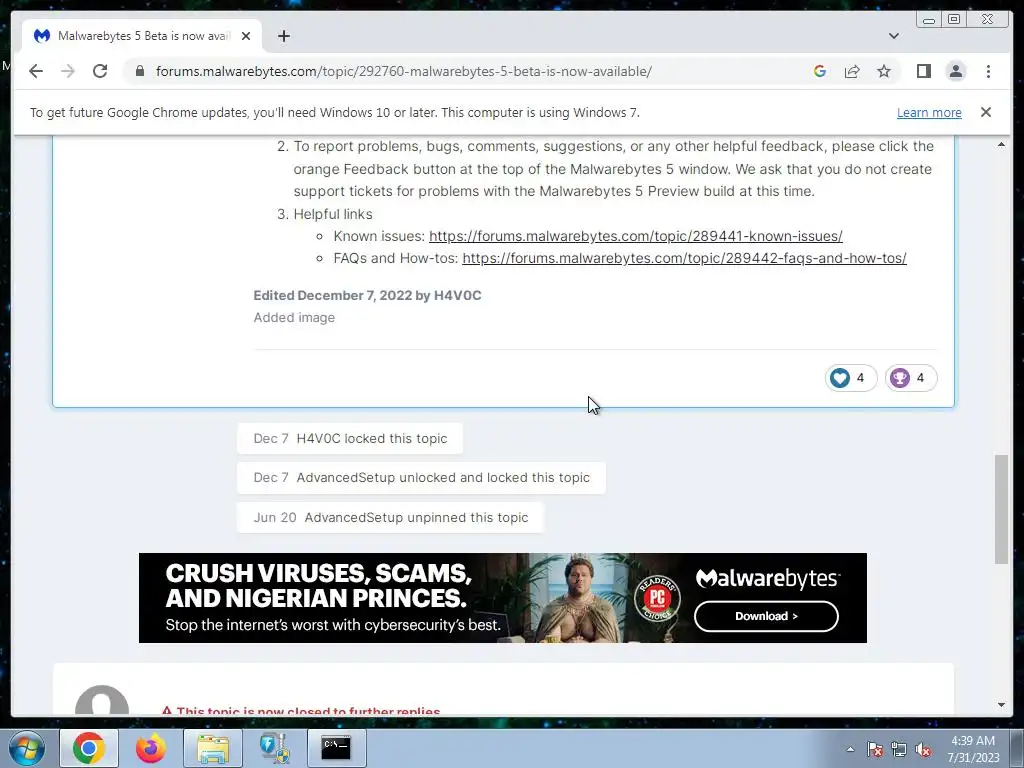Viewport: 1024px width, 768px height.
Task: Click the forward navigation arrow
Action: pos(68,71)
